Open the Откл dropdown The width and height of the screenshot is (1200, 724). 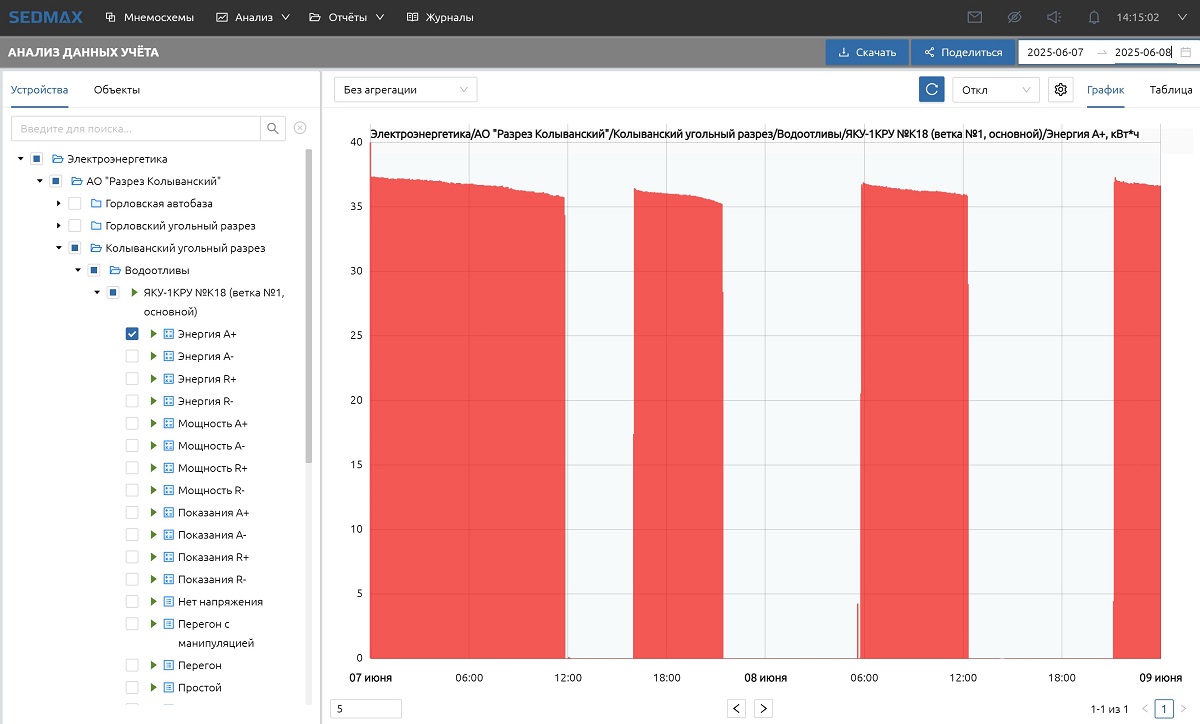[x=994, y=90]
